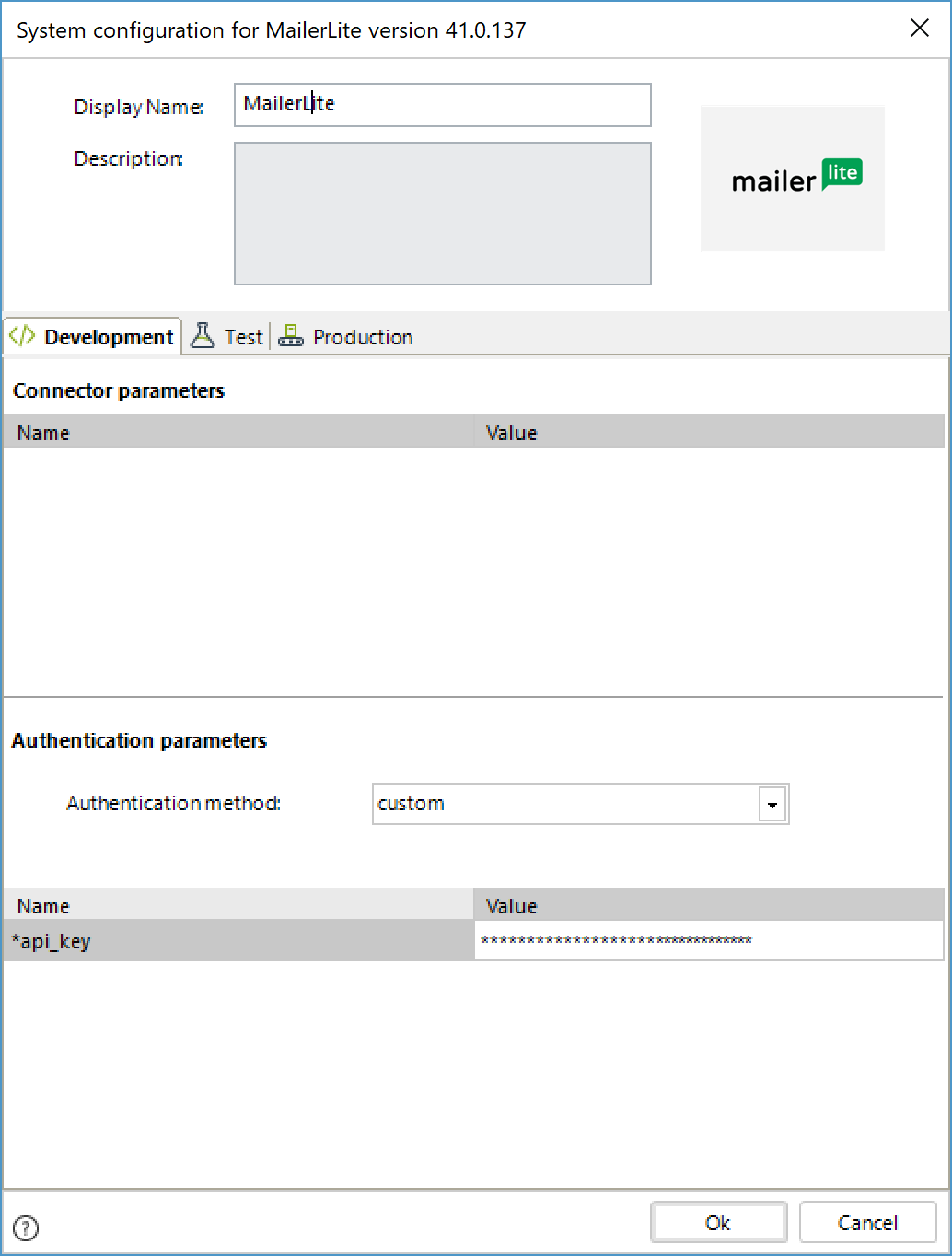Click Authentication parameters Name column header
The image size is (952, 1256).
click(x=238, y=905)
